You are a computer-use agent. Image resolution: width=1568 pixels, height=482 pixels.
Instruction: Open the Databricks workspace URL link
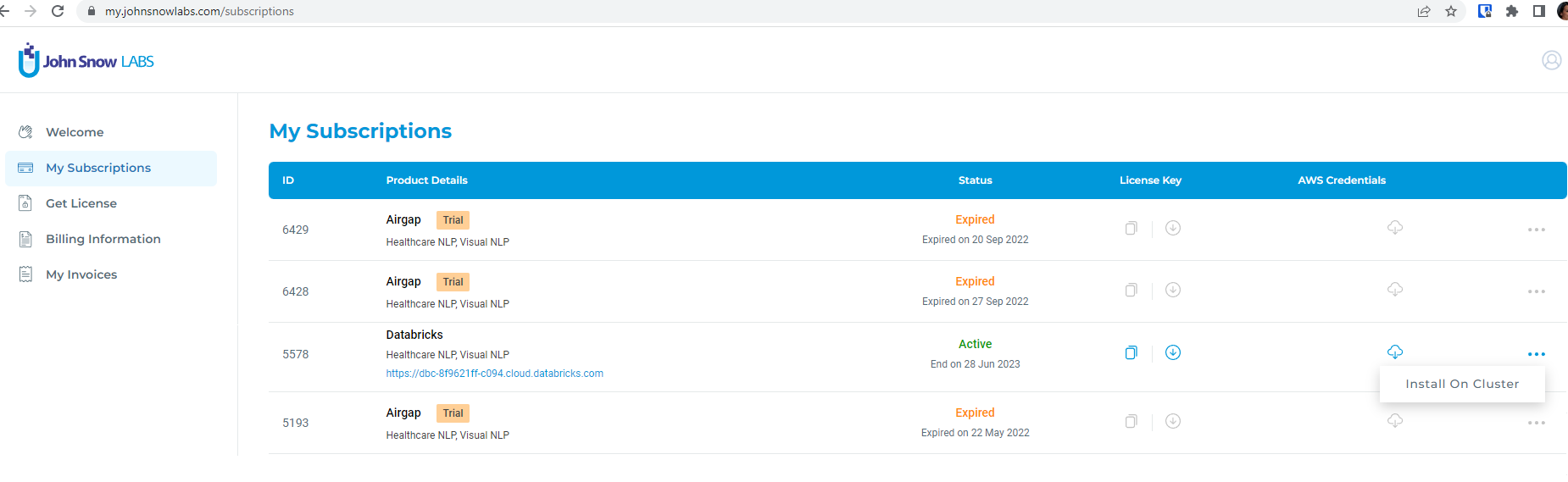coord(495,374)
